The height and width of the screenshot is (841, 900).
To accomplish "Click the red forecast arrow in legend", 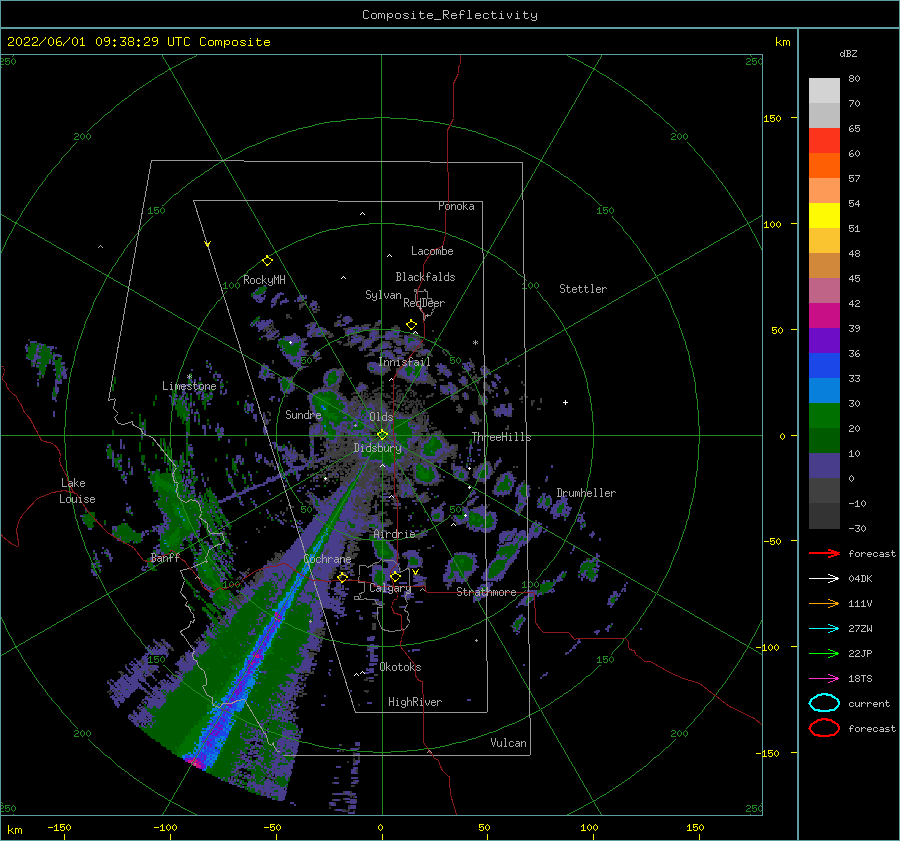I will [x=824, y=553].
